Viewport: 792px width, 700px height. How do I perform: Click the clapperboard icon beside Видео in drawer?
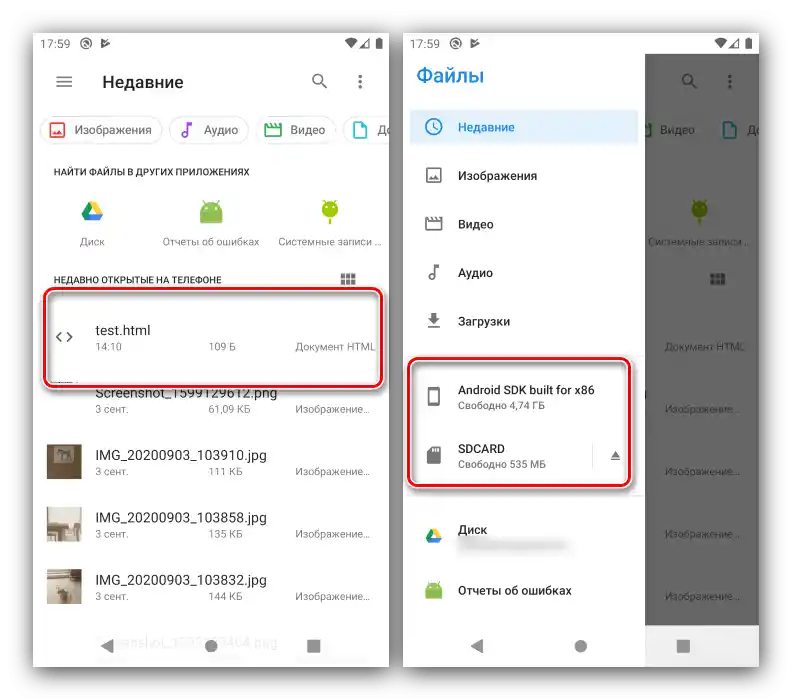coord(434,223)
